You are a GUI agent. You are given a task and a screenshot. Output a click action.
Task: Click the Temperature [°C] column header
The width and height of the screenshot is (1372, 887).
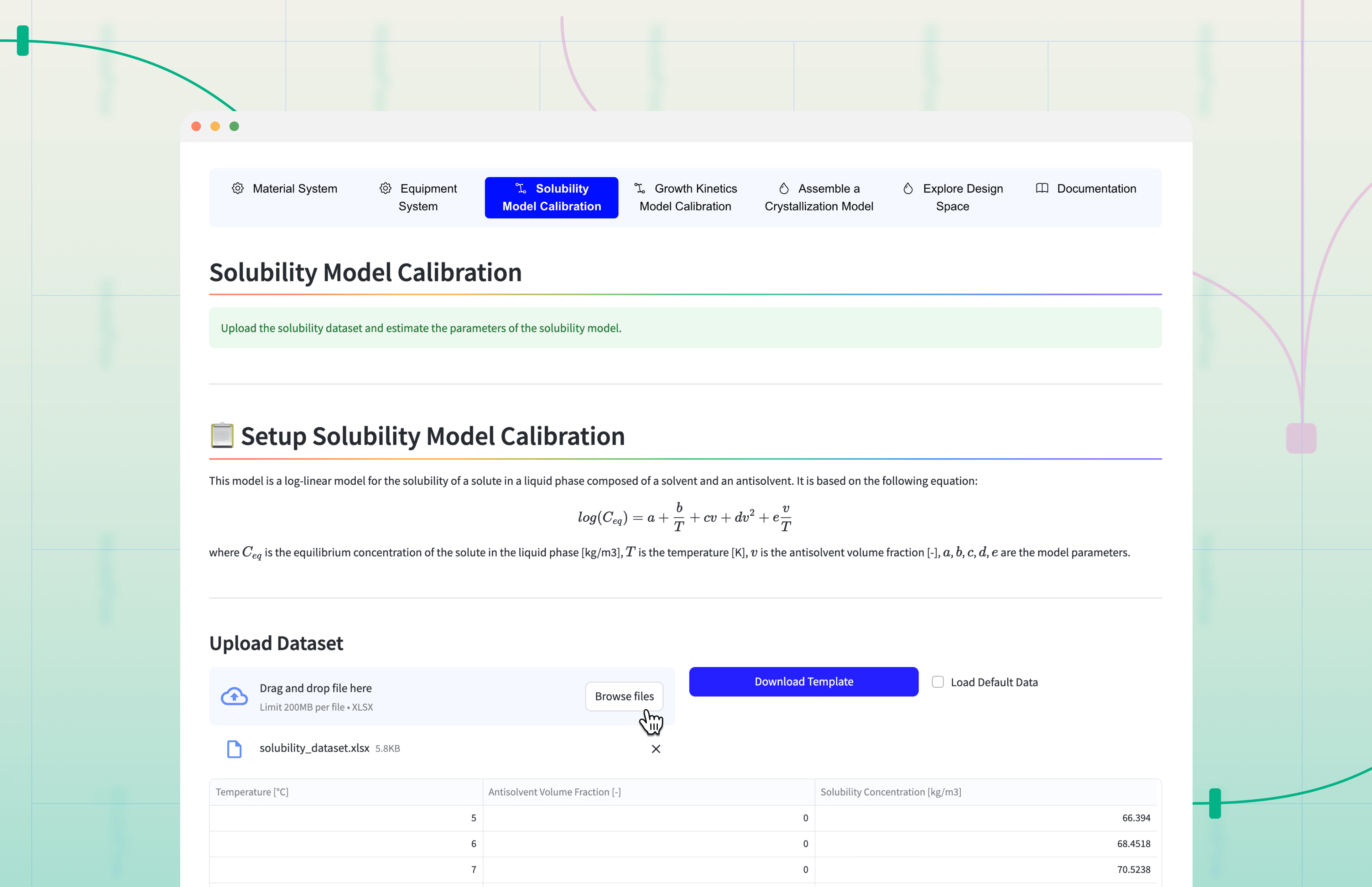[252, 792]
